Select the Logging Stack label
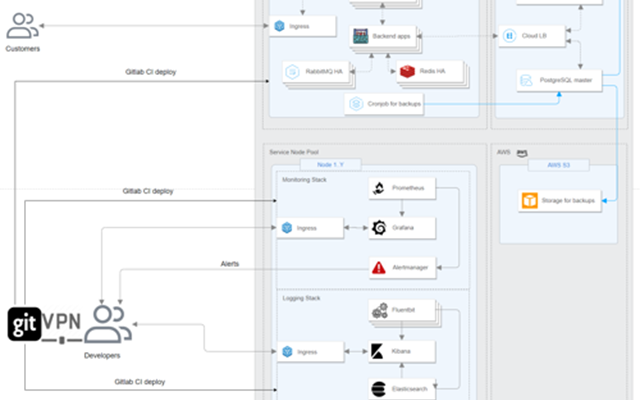The image size is (640, 400). point(302,298)
